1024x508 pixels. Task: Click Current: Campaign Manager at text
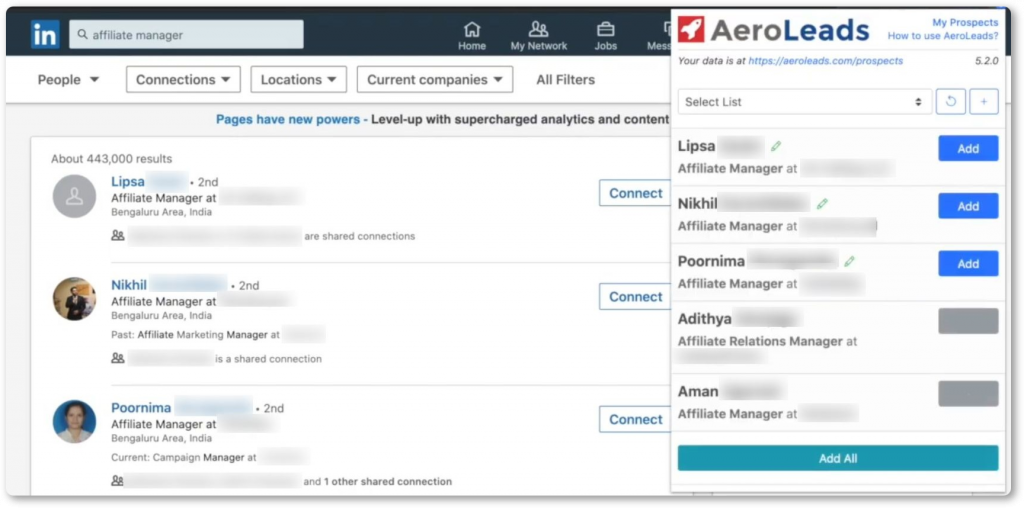click(184, 457)
